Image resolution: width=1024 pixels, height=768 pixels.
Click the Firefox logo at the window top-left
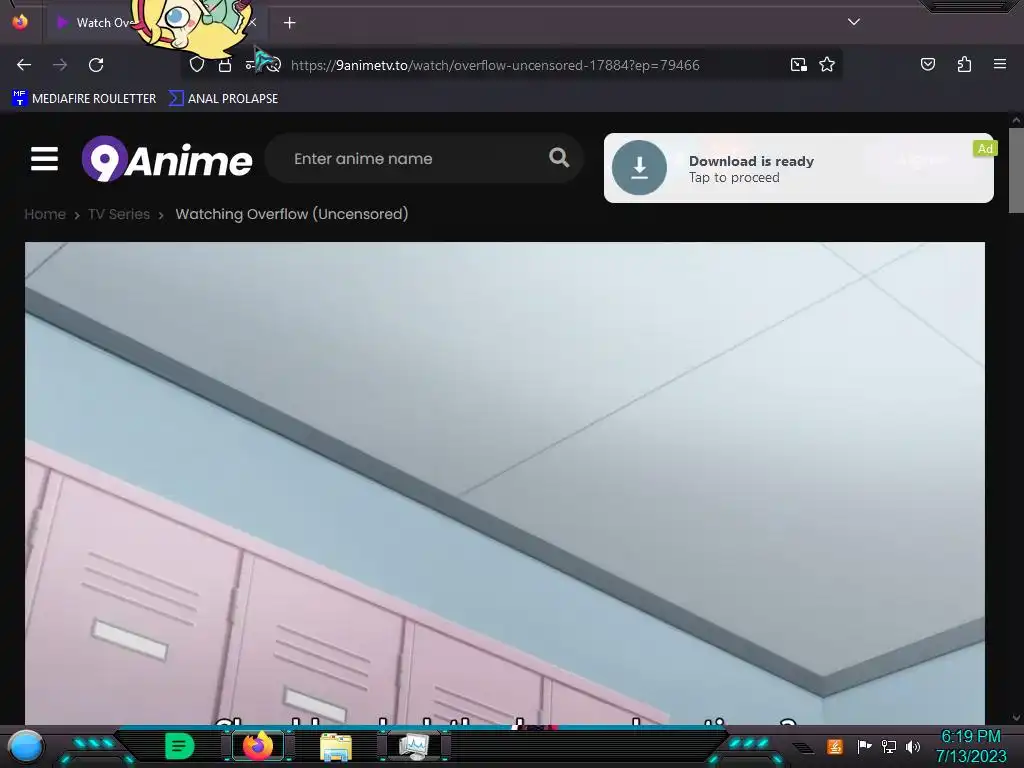coord(20,22)
